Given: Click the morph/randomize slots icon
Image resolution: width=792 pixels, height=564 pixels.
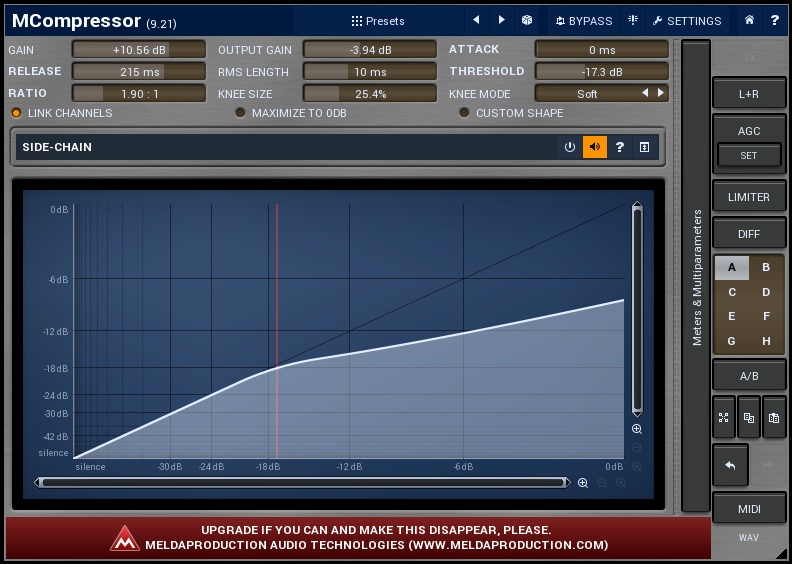Looking at the screenshot, I should (724, 418).
